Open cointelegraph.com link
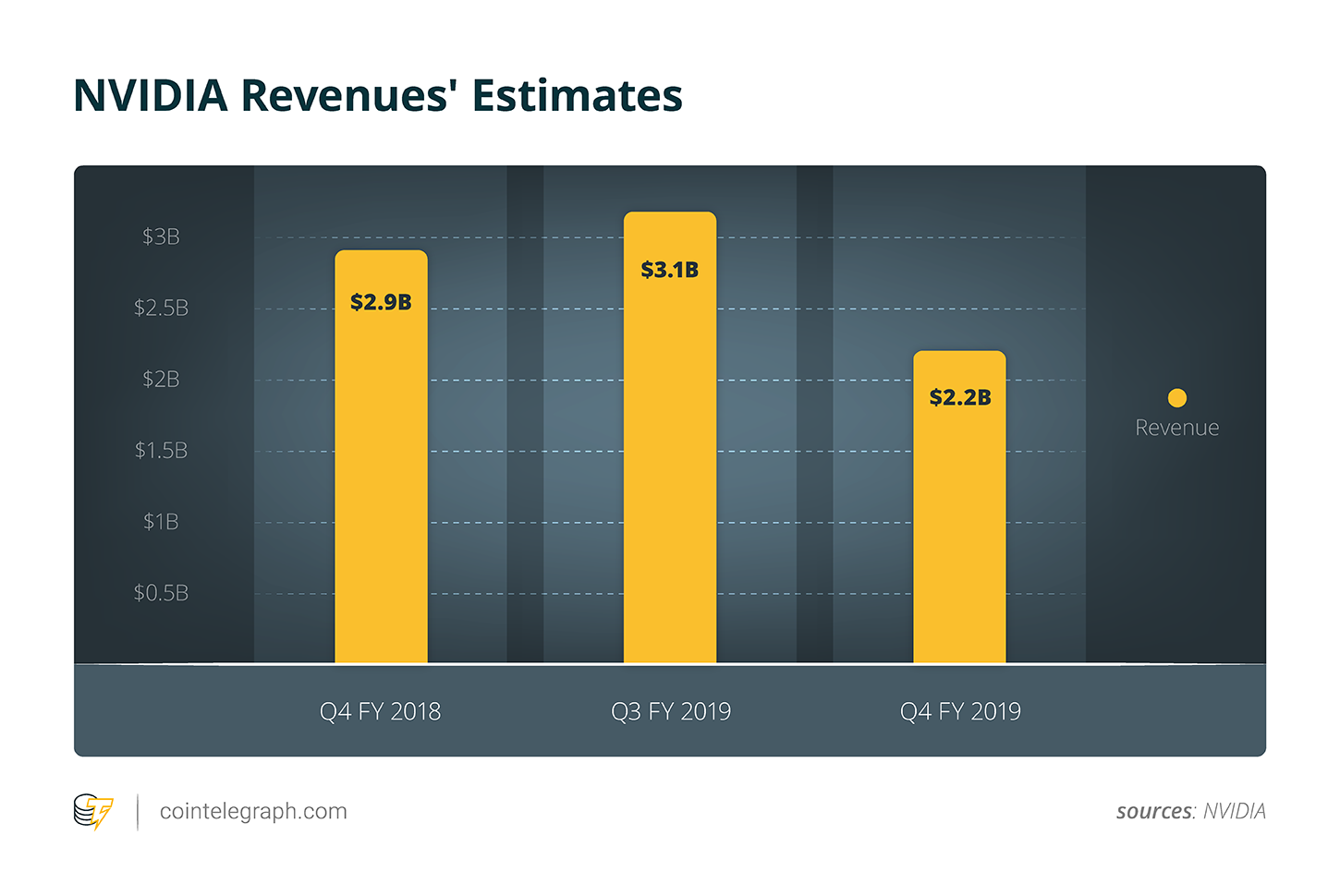1340x896 pixels. tap(253, 811)
